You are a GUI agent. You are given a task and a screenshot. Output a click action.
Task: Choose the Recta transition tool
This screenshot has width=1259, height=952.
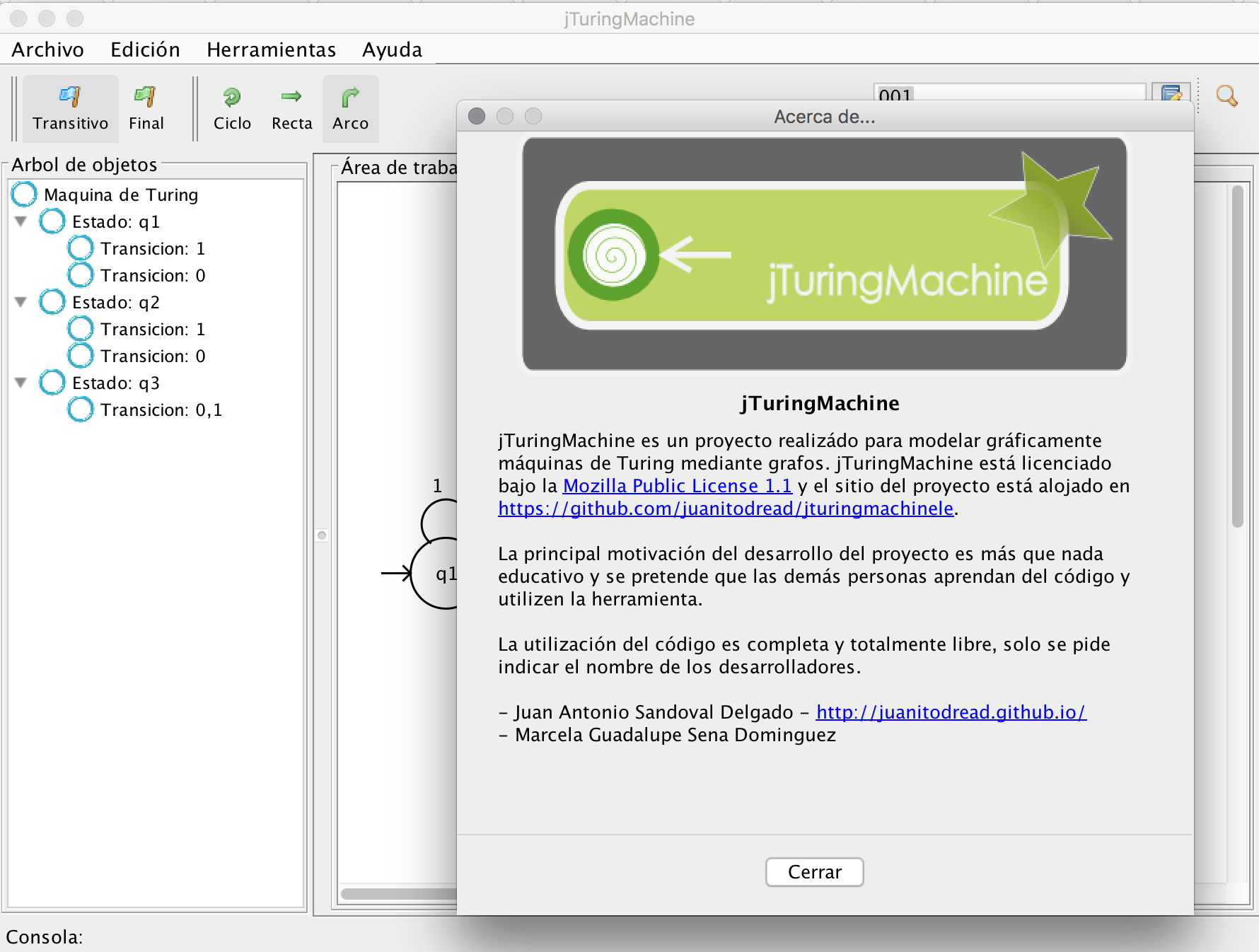click(x=291, y=108)
